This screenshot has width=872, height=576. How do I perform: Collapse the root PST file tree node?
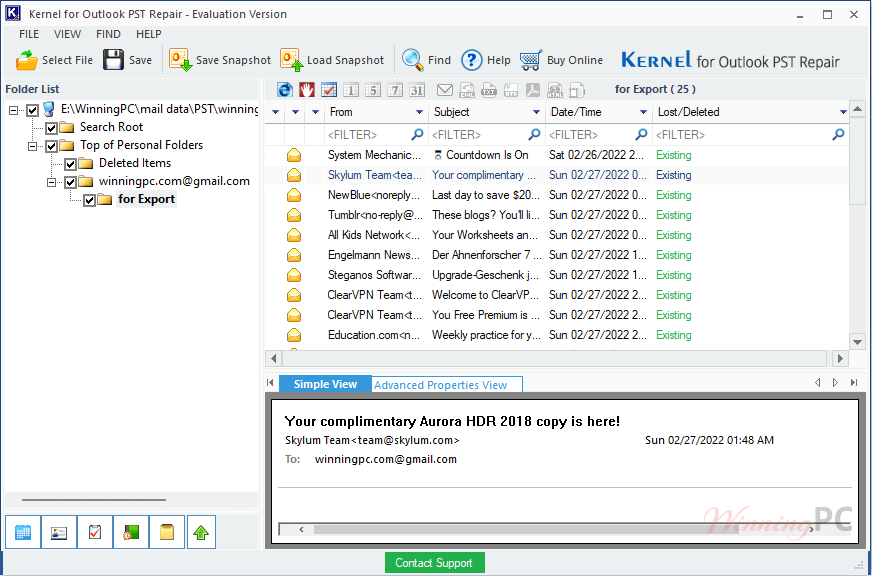point(14,111)
